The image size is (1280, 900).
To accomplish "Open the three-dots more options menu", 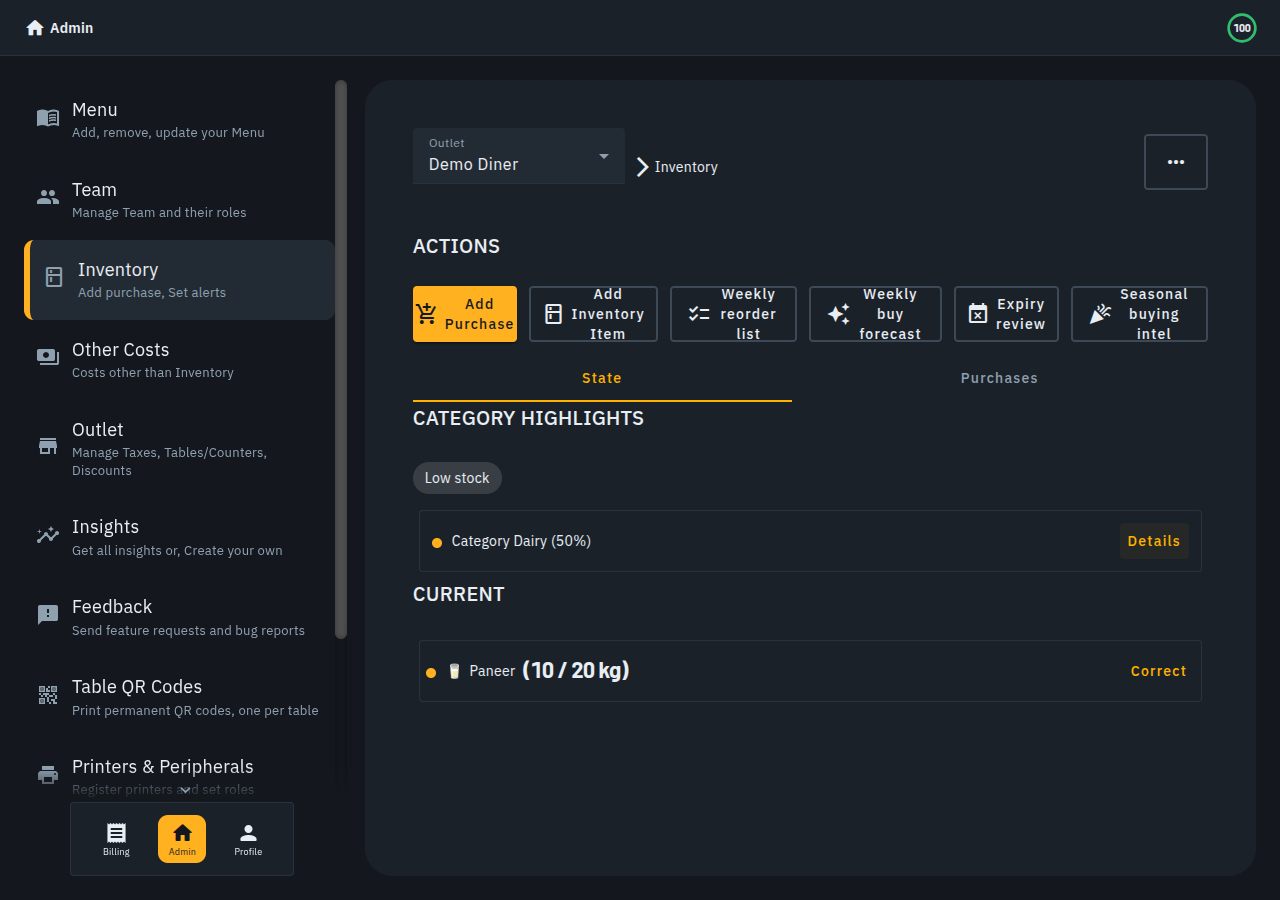I will [x=1176, y=162].
